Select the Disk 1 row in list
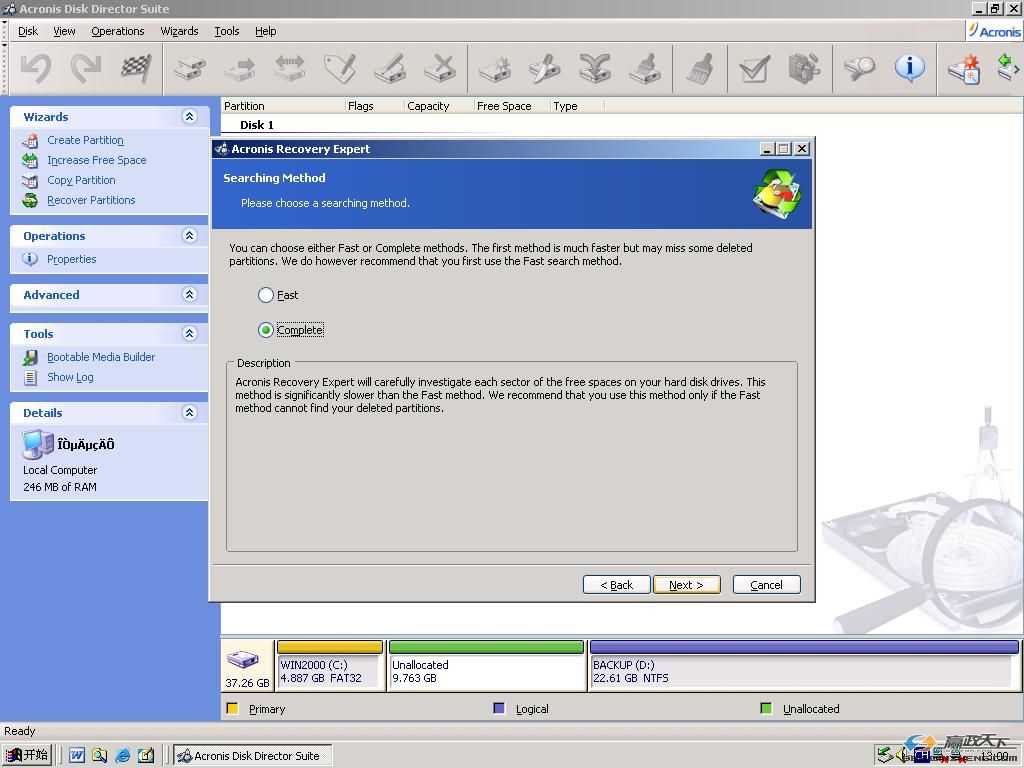The height and width of the screenshot is (768, 1024). point(257,125)
